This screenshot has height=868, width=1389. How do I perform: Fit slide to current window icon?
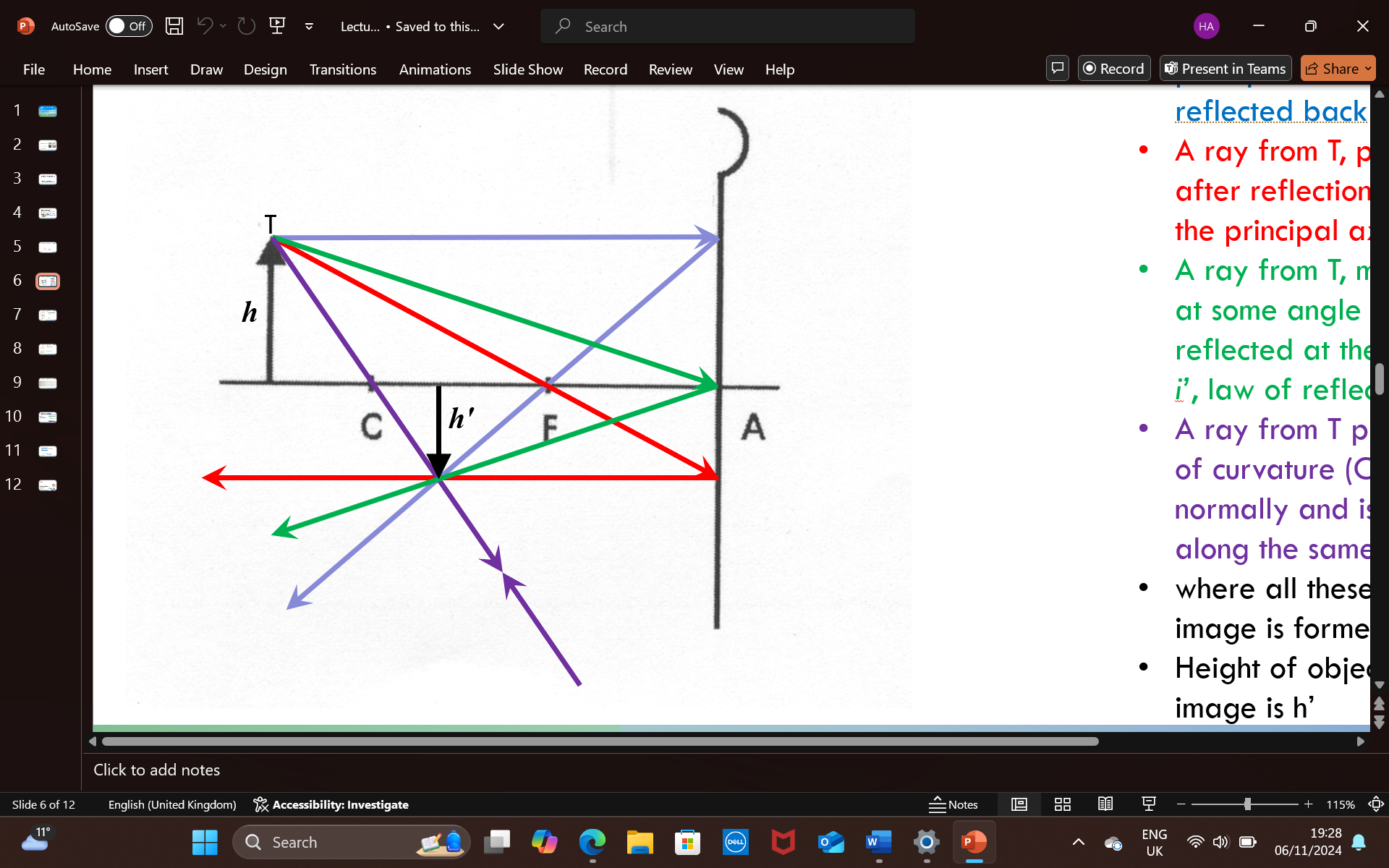(x=1376, y=804)
